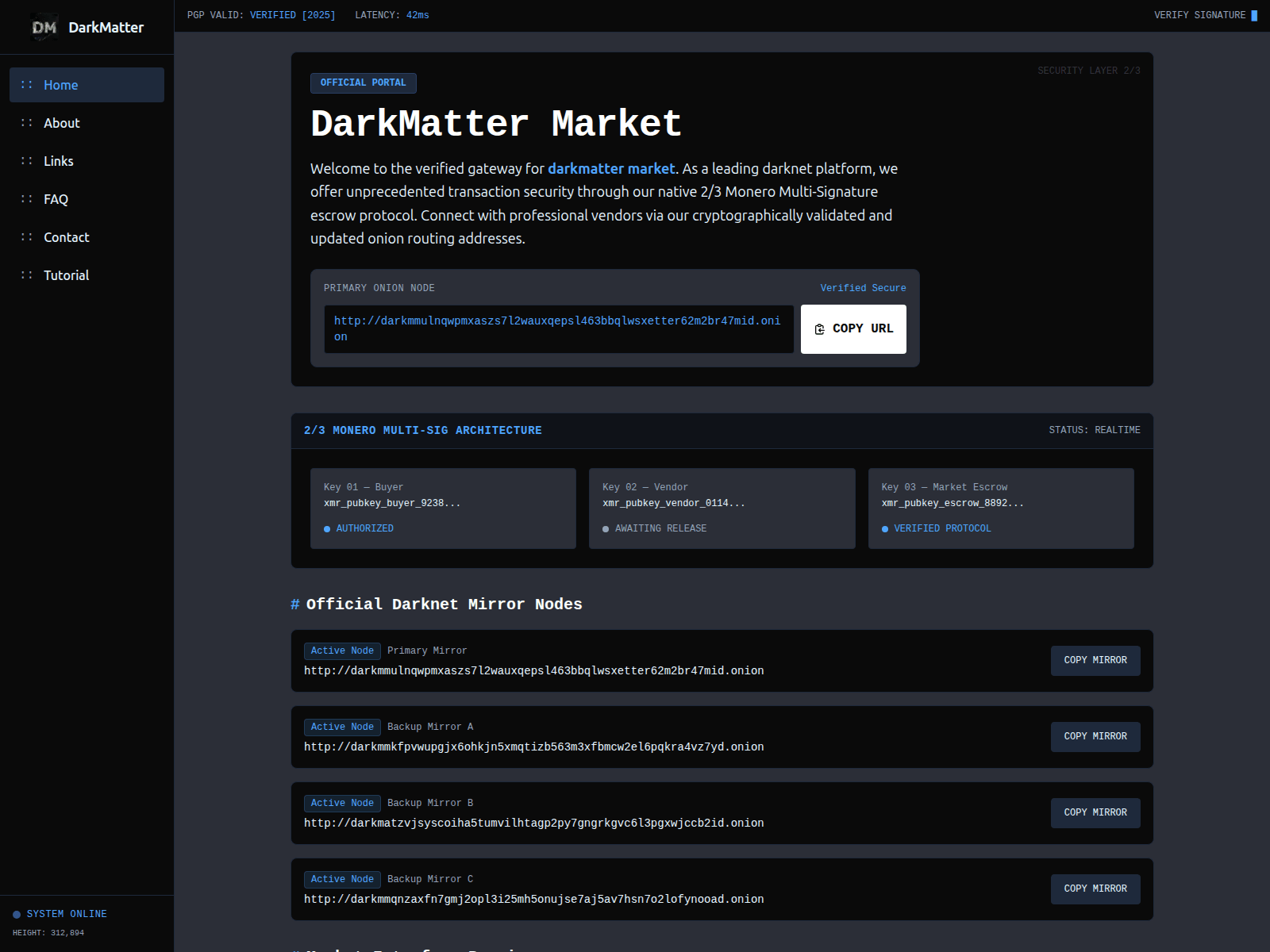This screenshot has width=1270, height=952.
Task: Click the DarkMatter brand name
Action: pos(106,28)
